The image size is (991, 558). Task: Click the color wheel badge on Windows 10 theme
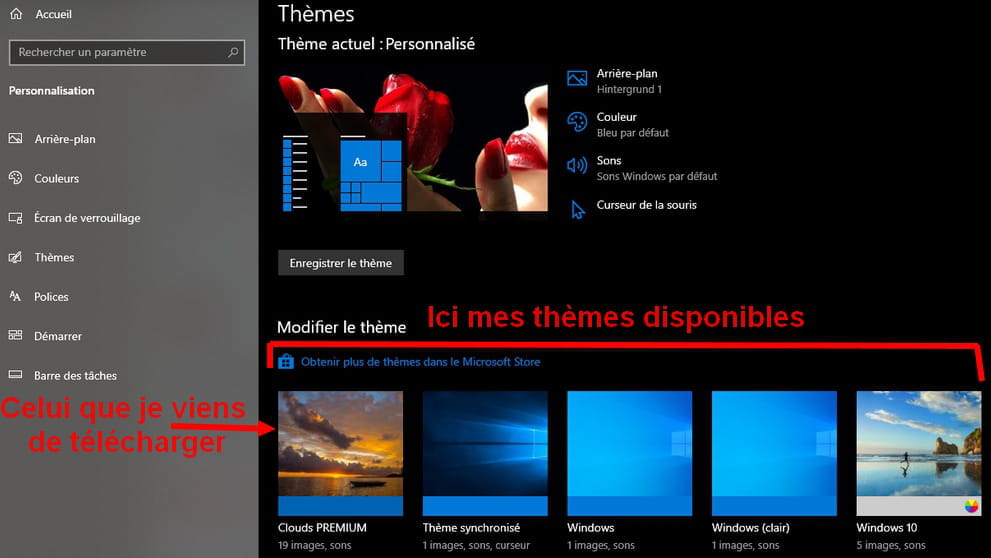pos(971,506)
